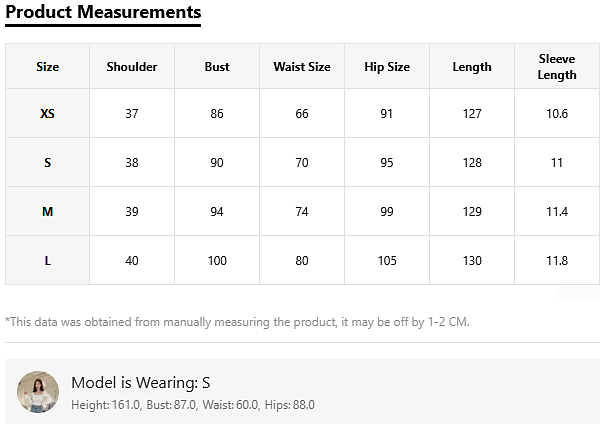This screenshot has height=424, width=600.
Task: Click the model avatar thumbnail
Action: (38, 392)
